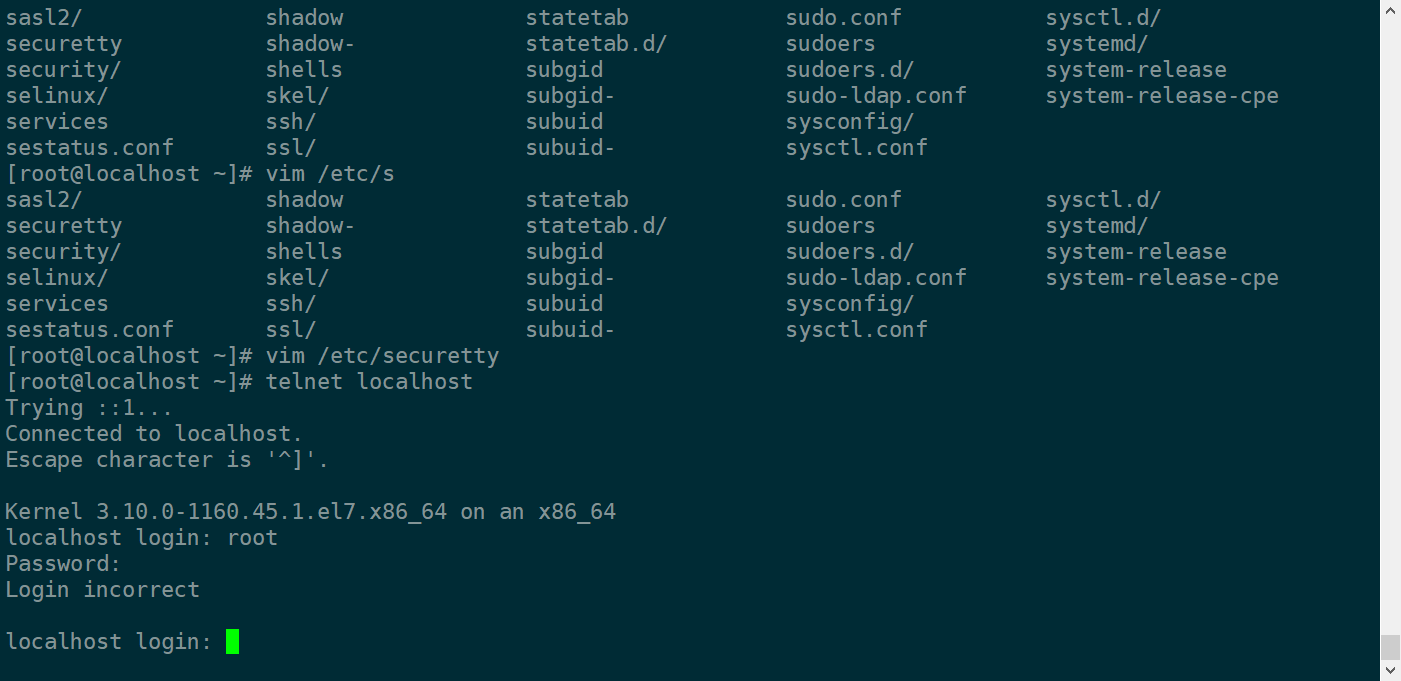Click the scrollbar down arrow
This screenshot has height=681, width=1401.
1390,671
